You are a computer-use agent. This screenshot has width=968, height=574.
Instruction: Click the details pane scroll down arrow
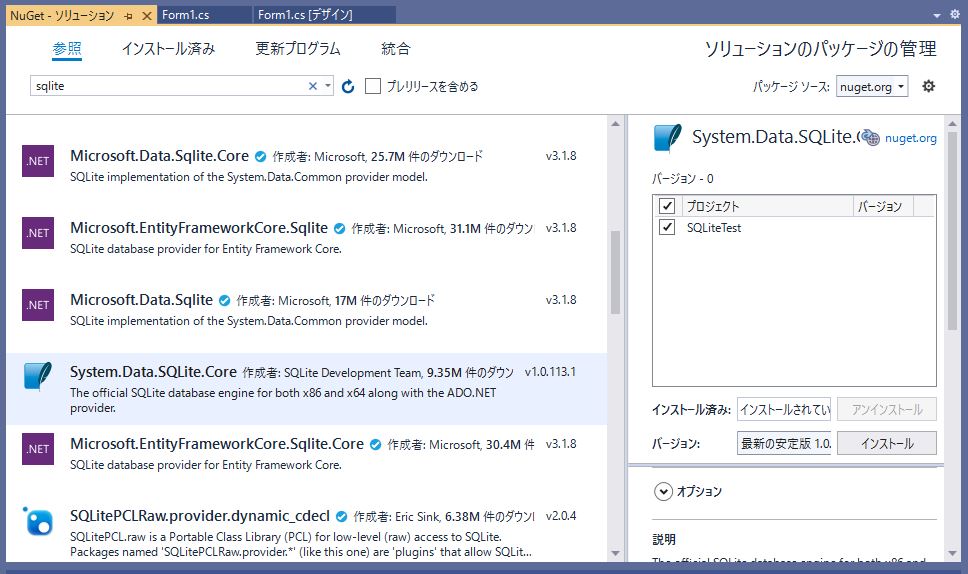[x=952, y=553]
